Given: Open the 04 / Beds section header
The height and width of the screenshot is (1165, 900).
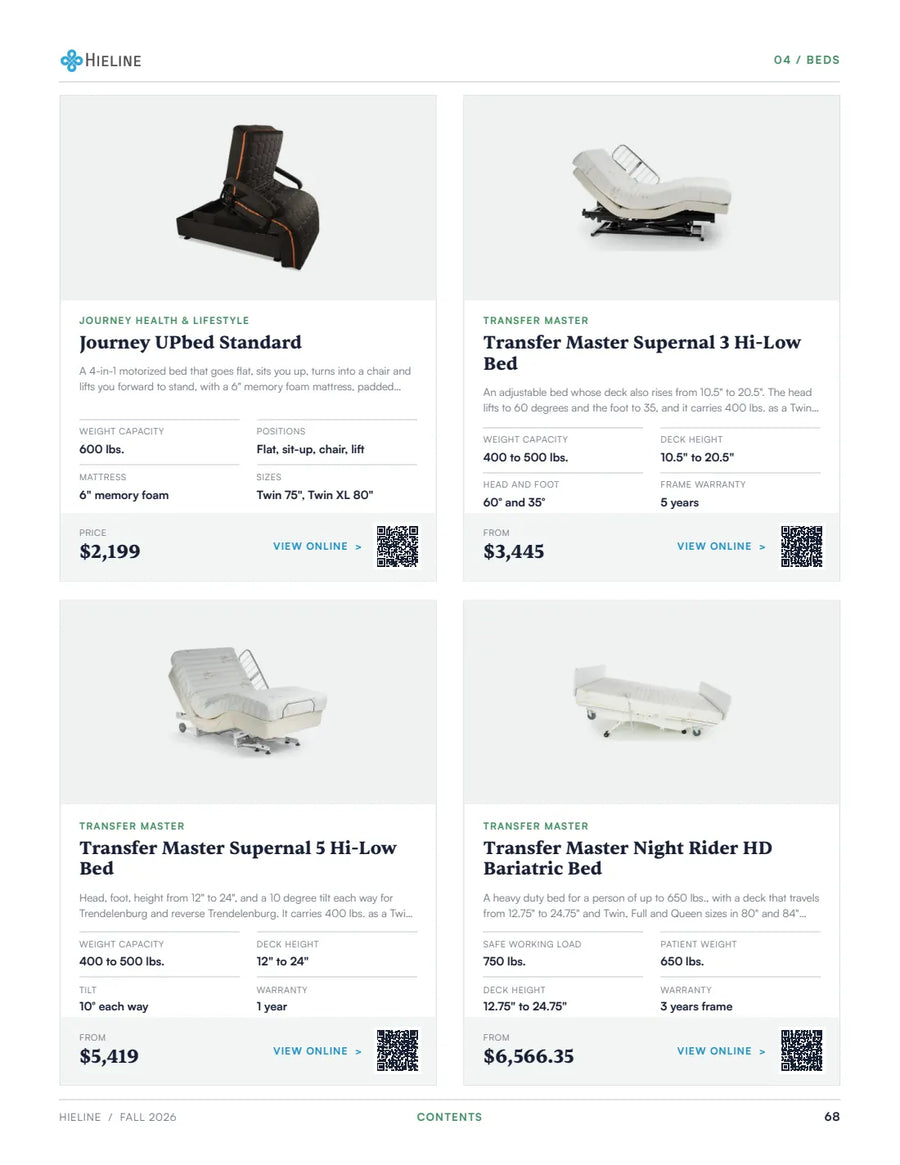Looking at the screenshot, I should [806, 59].
